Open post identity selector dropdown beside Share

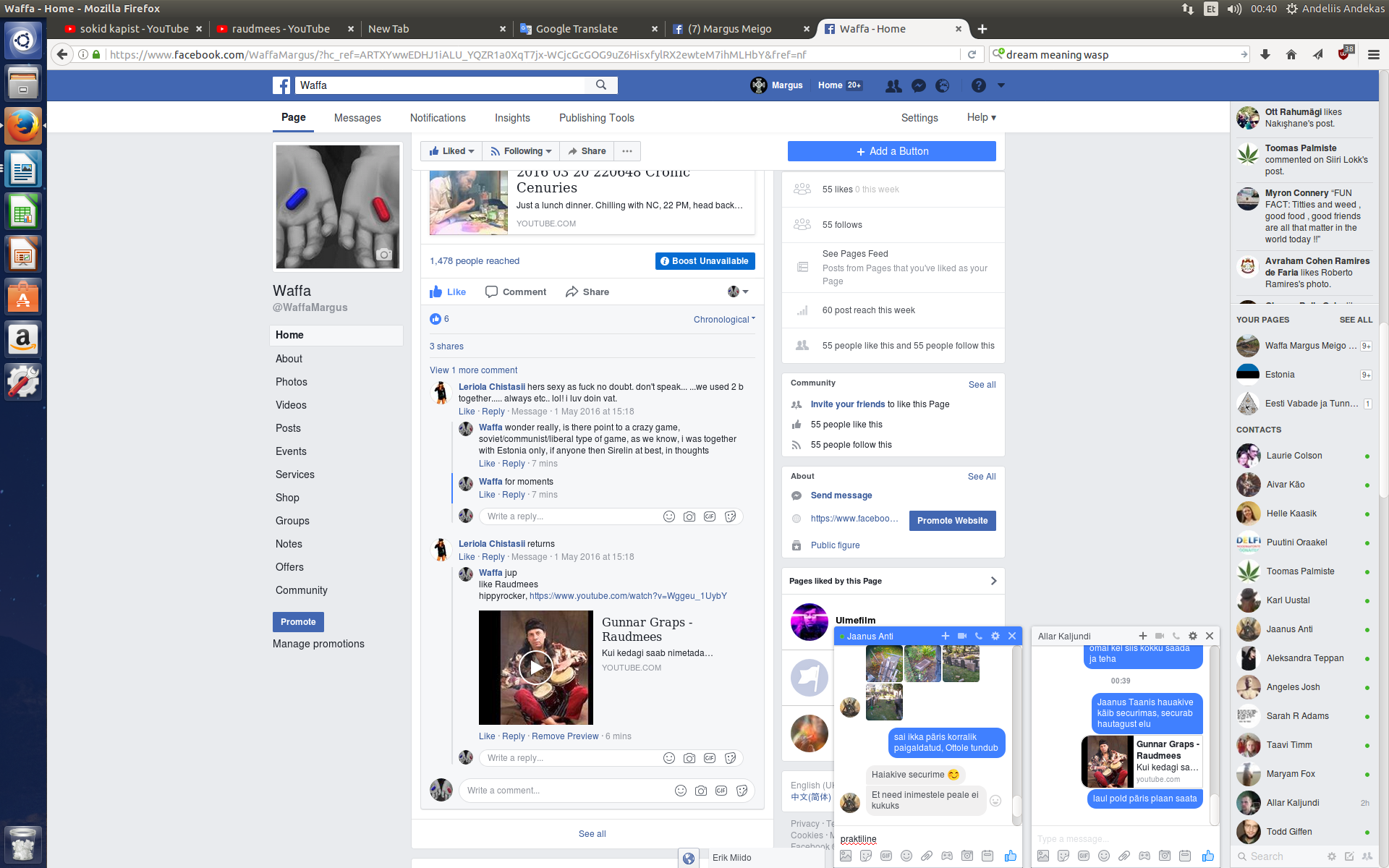tap(738, 292)
